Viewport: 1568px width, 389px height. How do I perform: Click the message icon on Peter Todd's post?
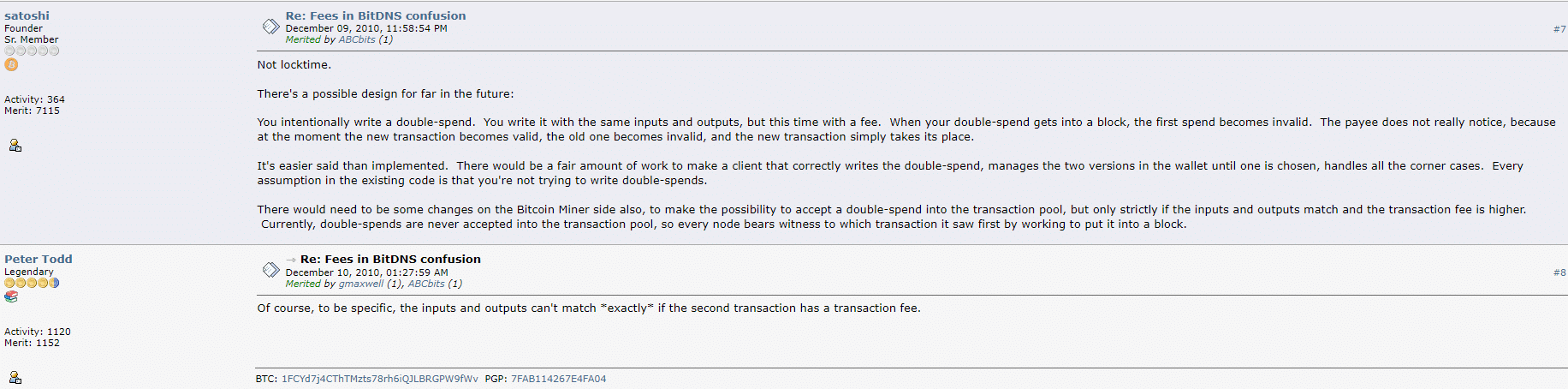270,270
